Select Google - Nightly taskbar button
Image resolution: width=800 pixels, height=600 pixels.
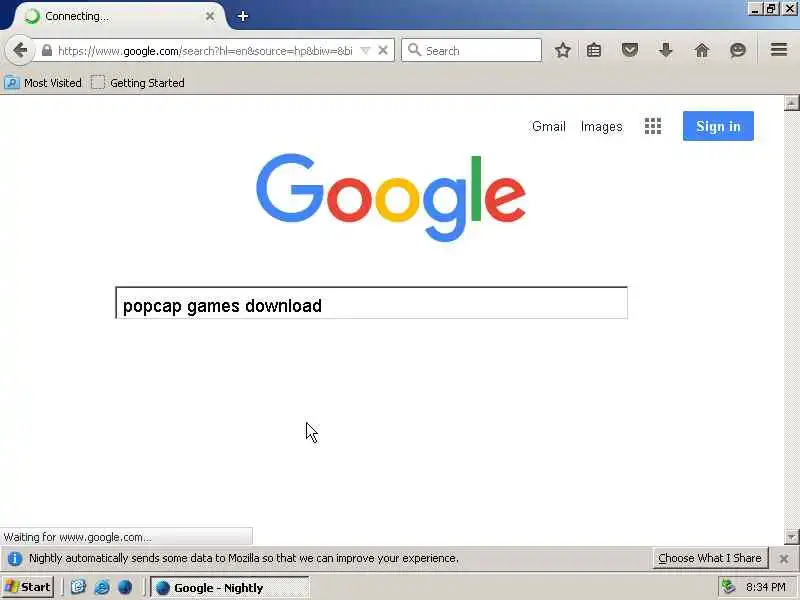(230, 588)
